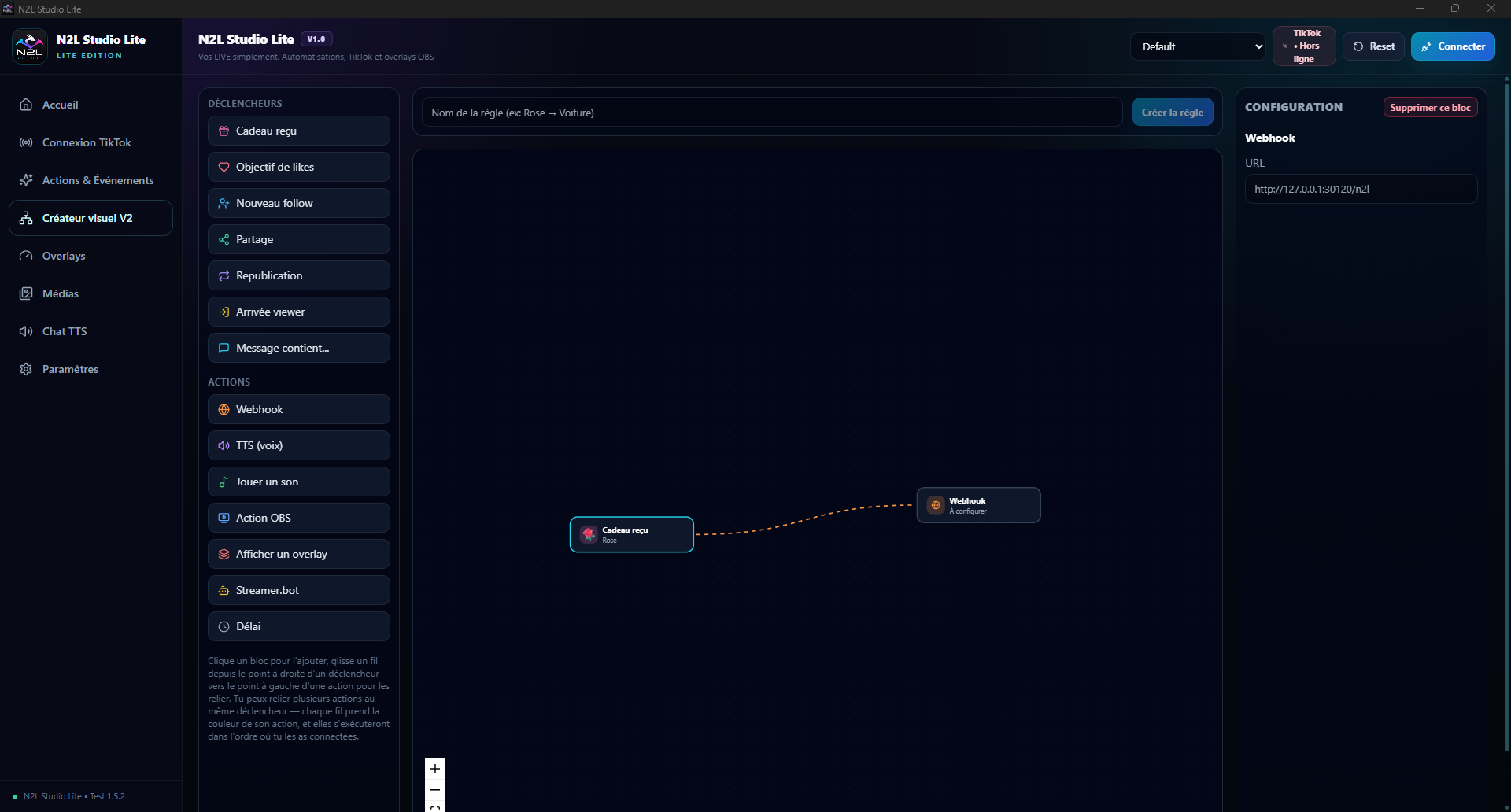Click the Reset button
Image resolution: width=1511 pixels, height=812 pixels.
click(x=1373, y=46)
